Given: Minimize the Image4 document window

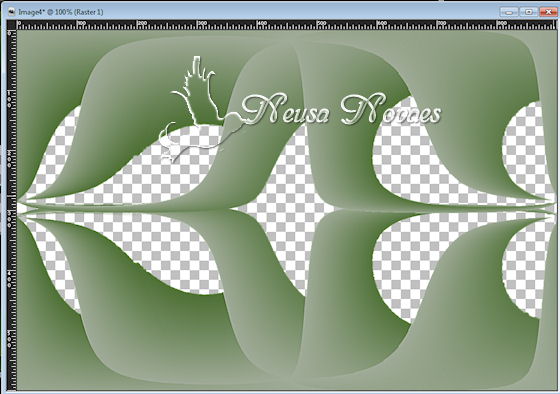Looking at the screenshot, I should (509, 12).
